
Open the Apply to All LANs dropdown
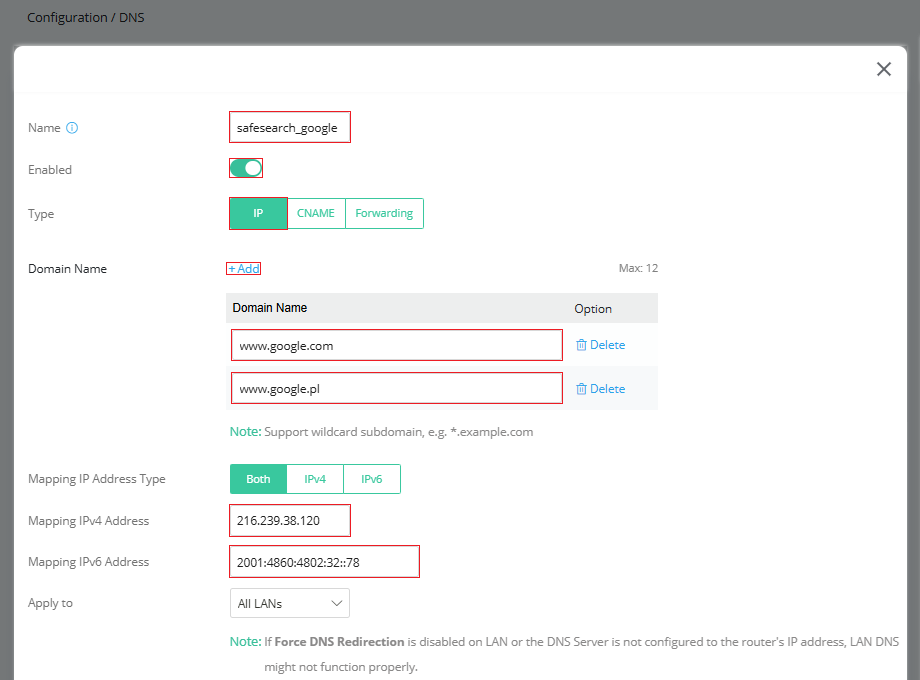(x=290, y=603)
